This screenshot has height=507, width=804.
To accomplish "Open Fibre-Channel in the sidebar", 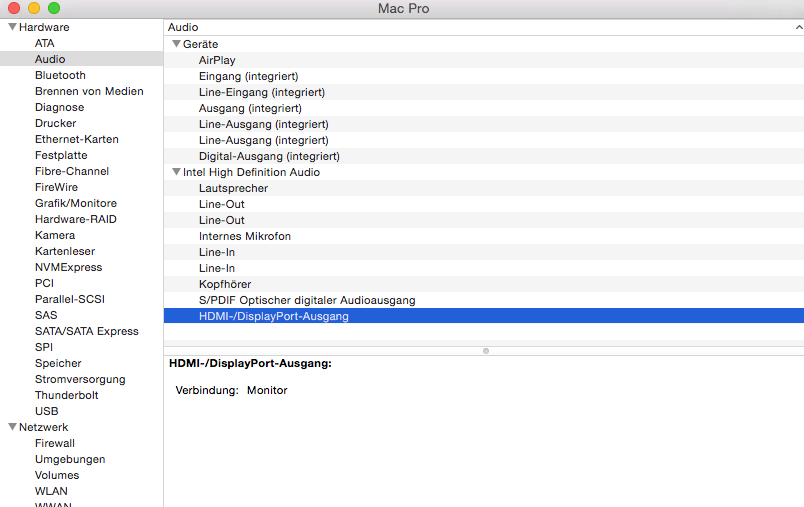I will (x=72, y=171).
